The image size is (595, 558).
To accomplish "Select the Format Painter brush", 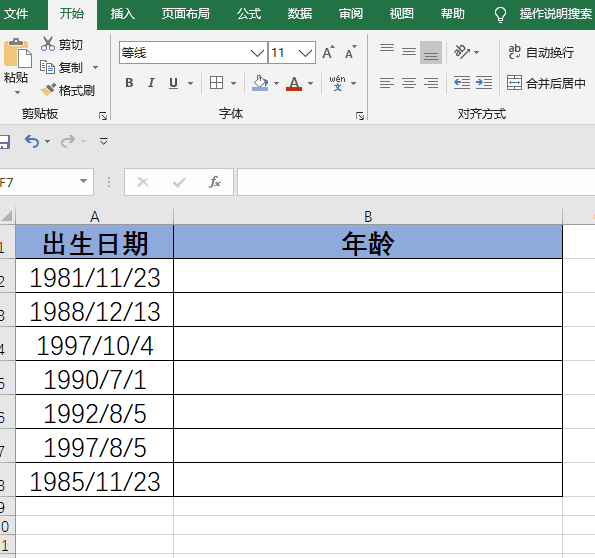I will point(48,90).
